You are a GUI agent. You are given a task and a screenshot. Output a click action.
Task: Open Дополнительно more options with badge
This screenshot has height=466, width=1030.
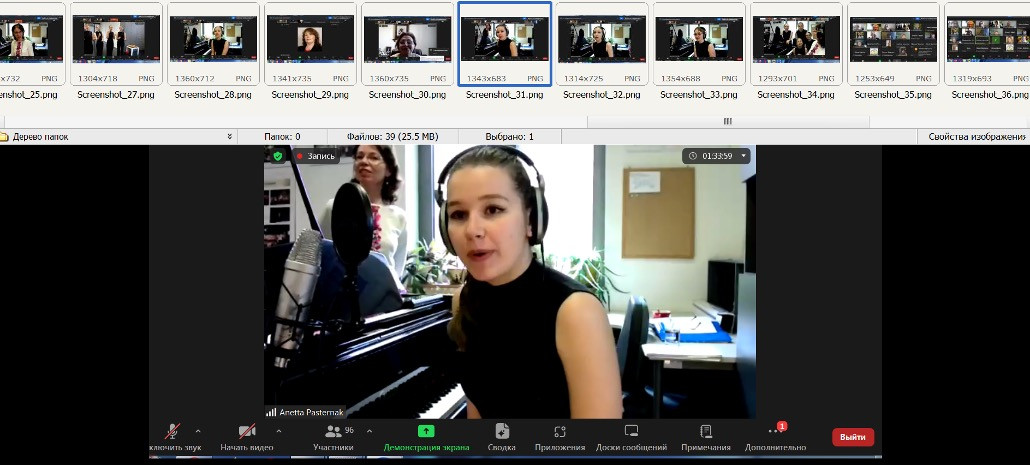[776, 431]
